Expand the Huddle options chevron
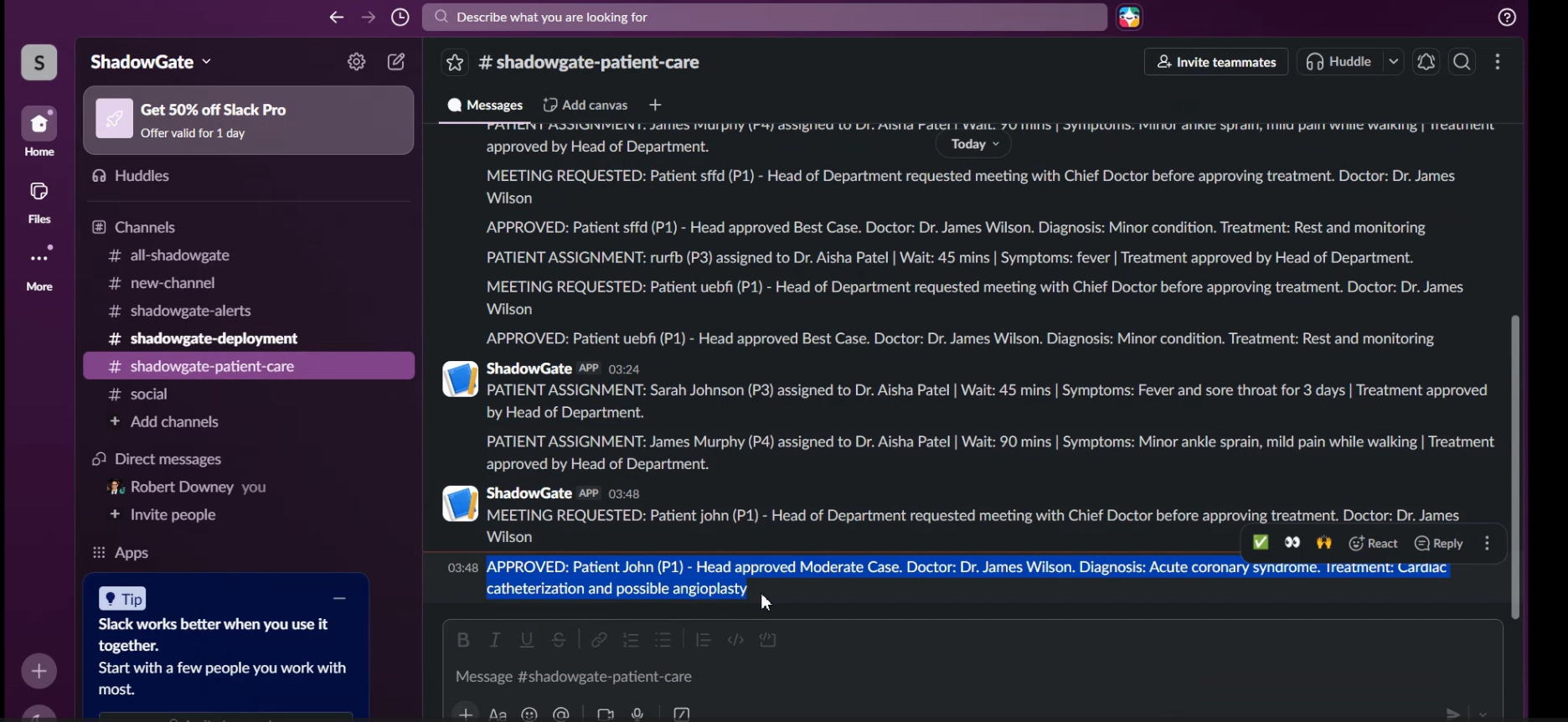1568x722 pixels. pyautogui.click(x=1394, y=62)
